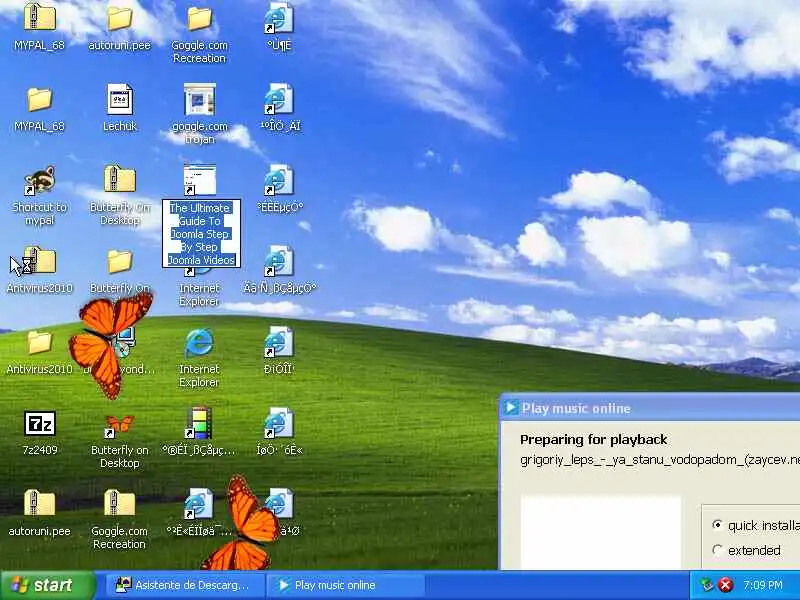Select the web shortcut beside the lower Internet Explorer
800x600 pixels.
279,342
